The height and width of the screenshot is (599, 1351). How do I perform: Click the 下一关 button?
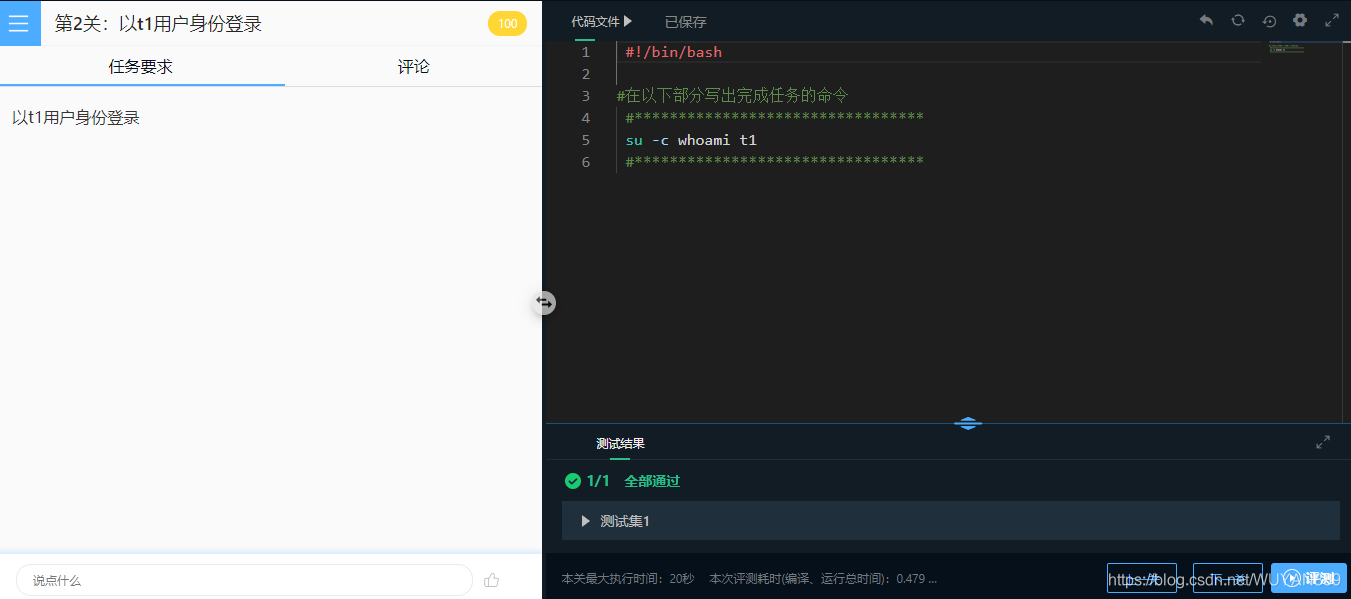point(1227,577)
